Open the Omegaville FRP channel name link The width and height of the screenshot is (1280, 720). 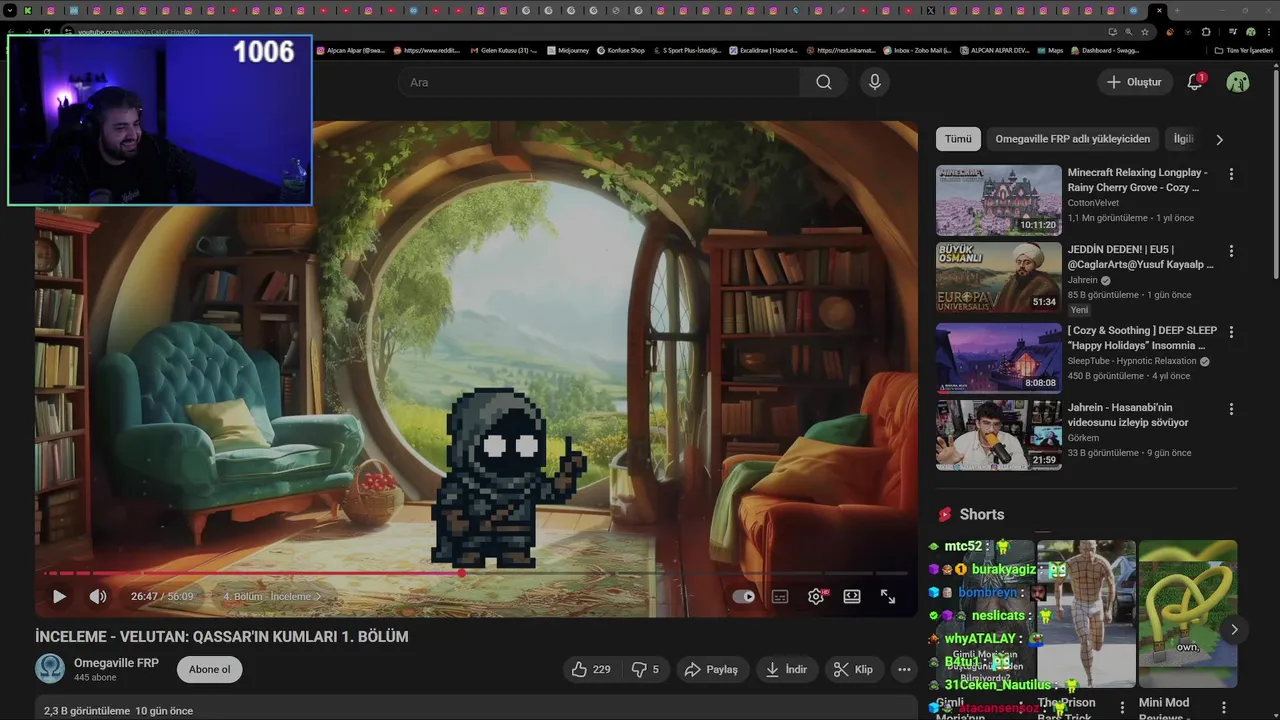116,663
